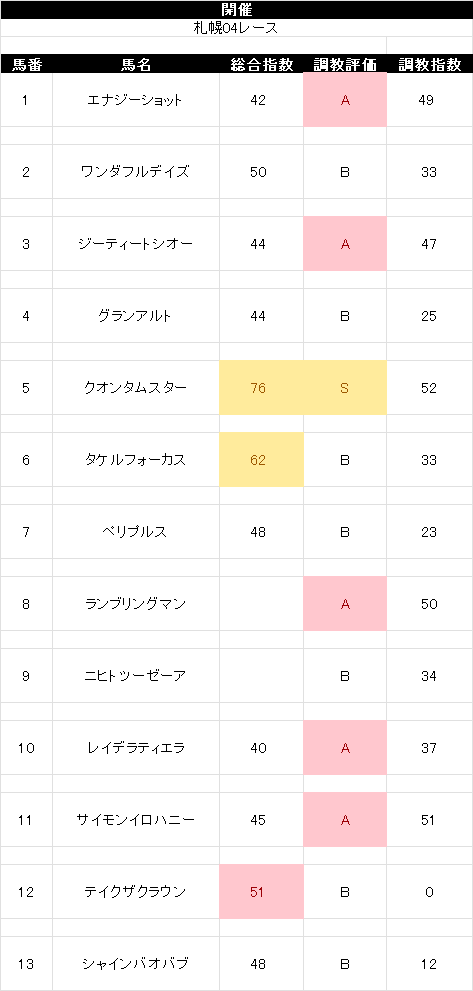473x991 pixels.
Task: Click the 総合指数 column header
Action: tap(261, 64)
